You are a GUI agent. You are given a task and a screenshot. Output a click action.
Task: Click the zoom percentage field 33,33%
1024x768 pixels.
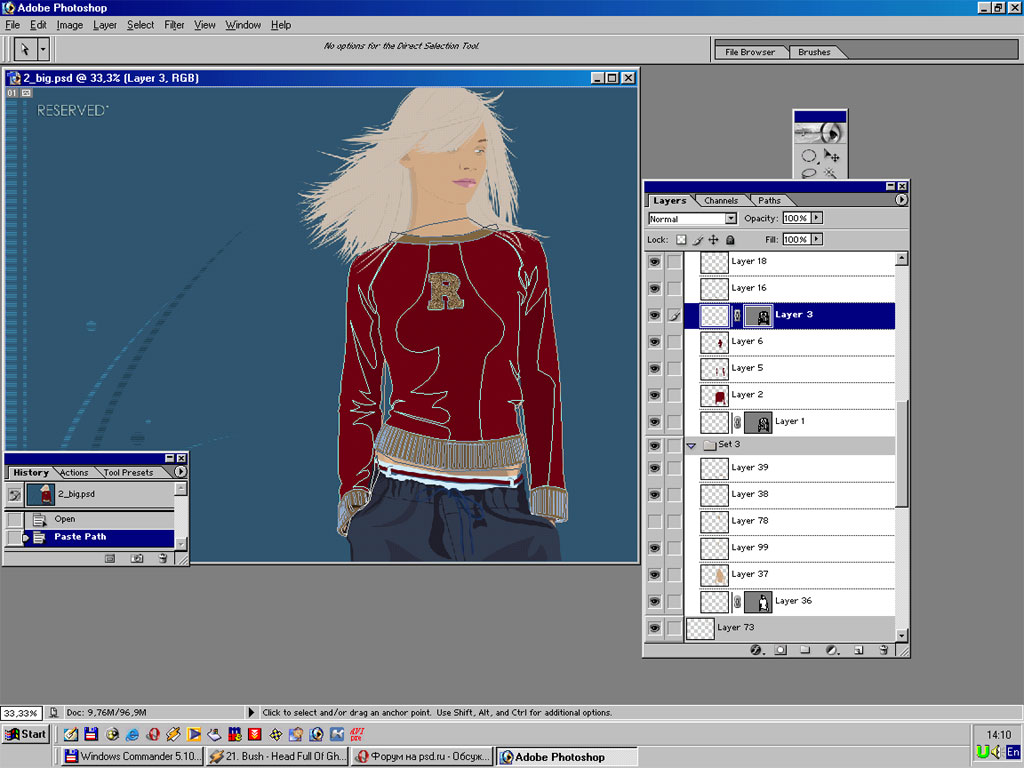[x=21, y=712]
